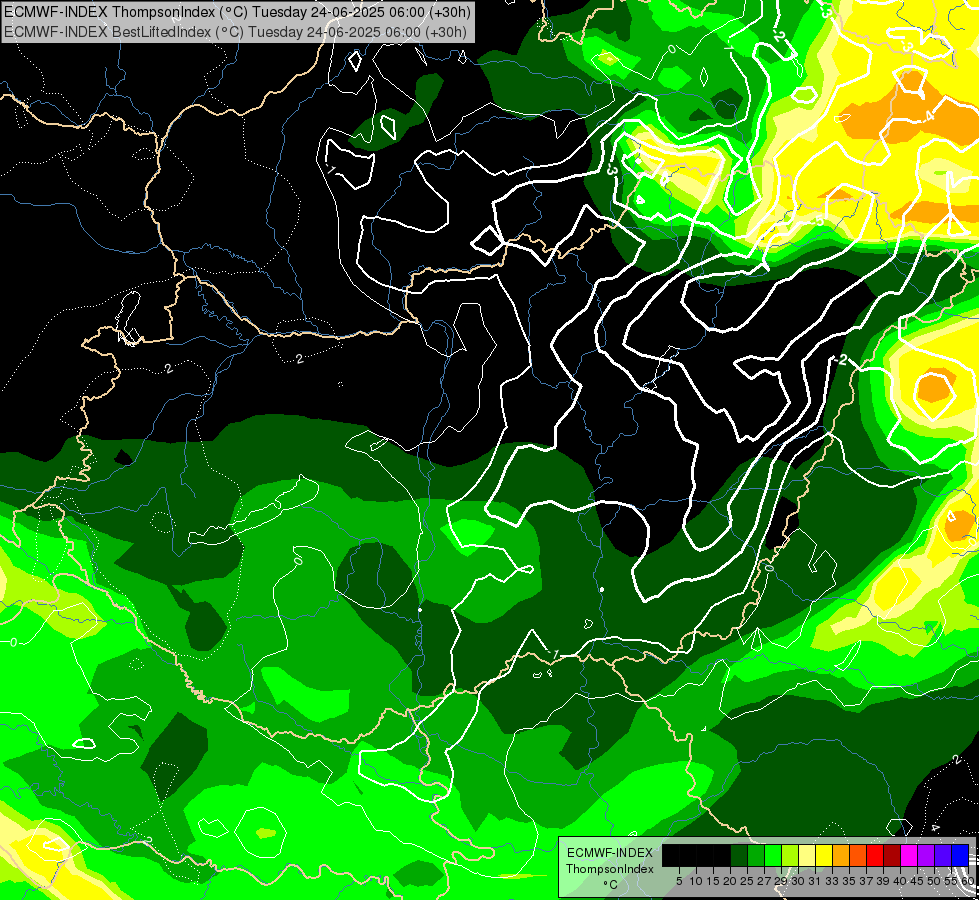
Task: Pick the dark red 39–40 legend swatch
Action: (x=892, y=855)
